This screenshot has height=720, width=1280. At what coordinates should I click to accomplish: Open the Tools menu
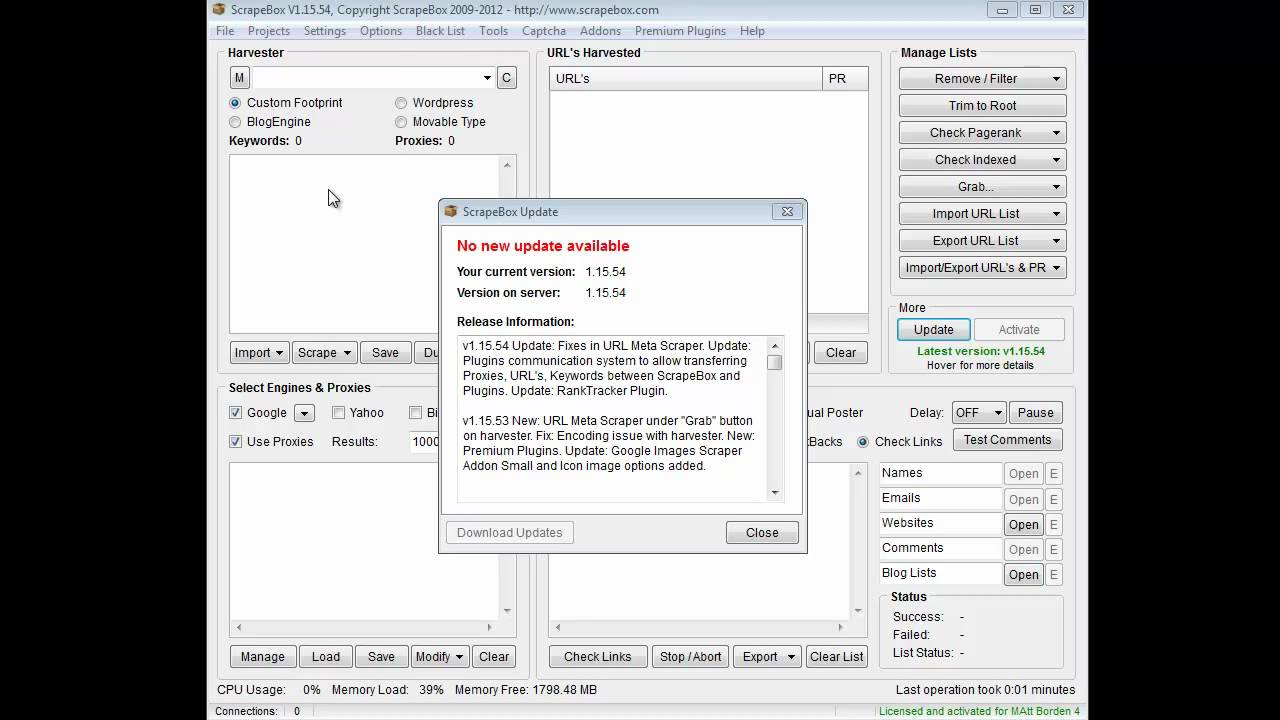pos(493,31)
